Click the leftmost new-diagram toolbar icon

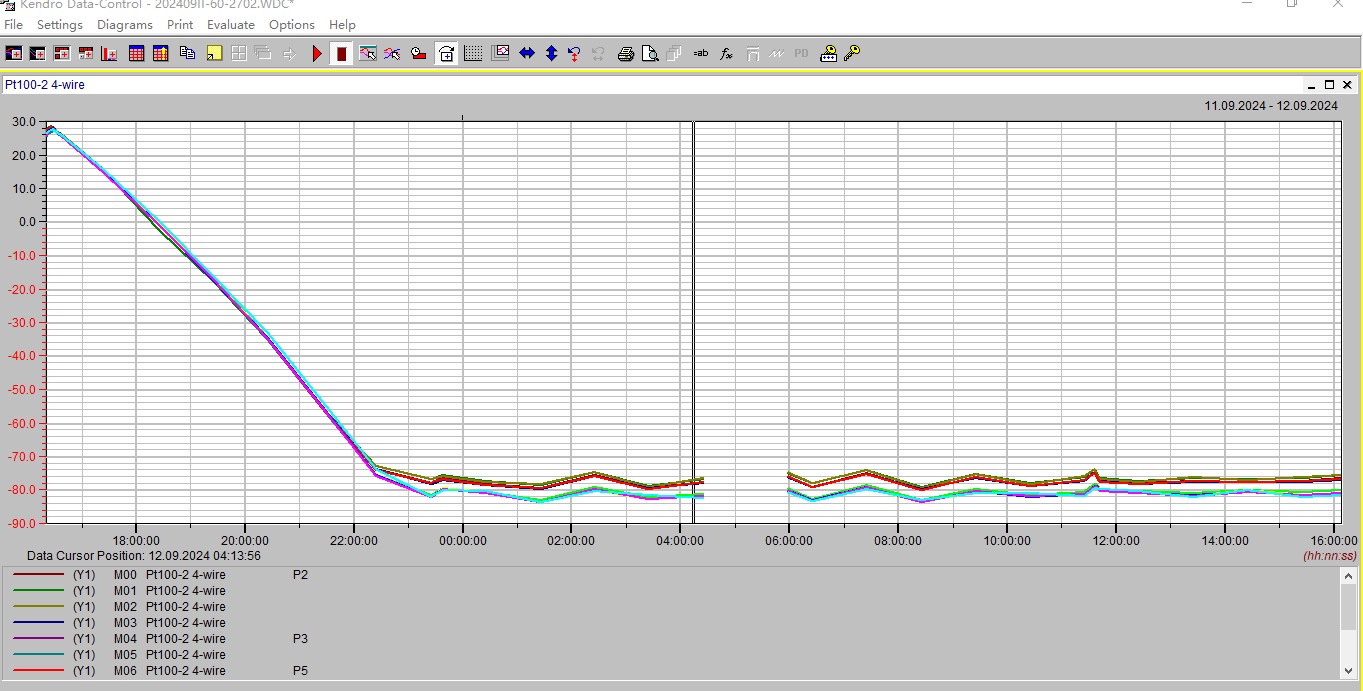tap(14, 54)
